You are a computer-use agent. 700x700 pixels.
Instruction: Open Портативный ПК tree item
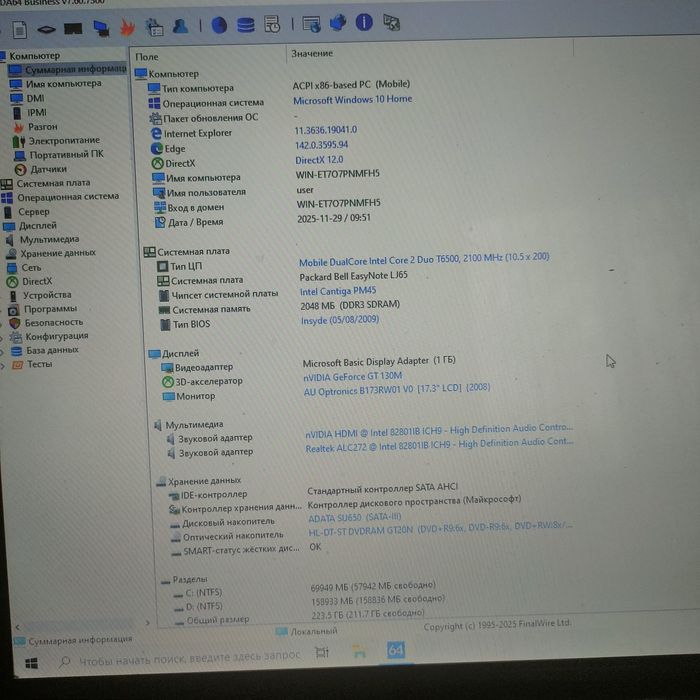coord(66,154)
